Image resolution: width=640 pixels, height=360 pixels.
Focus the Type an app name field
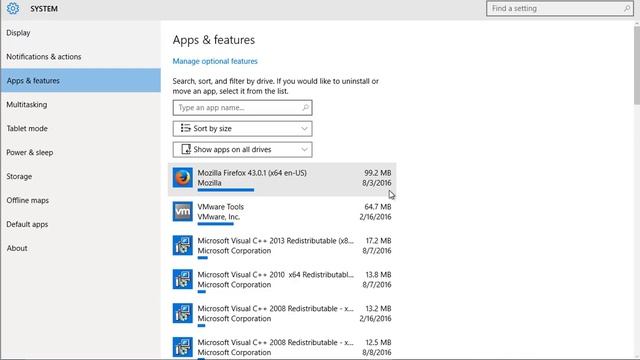point(242,108)
